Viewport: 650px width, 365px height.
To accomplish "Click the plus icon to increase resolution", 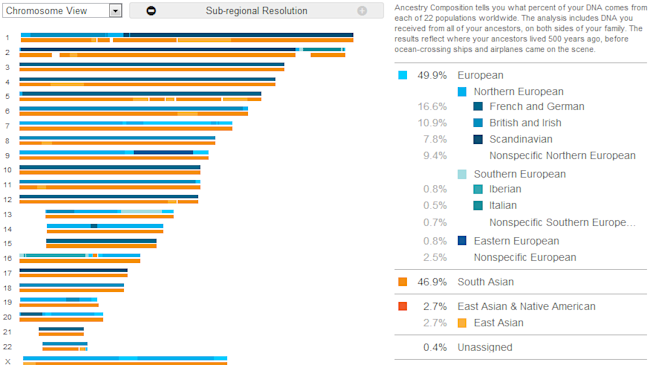I will coord(362,11).
